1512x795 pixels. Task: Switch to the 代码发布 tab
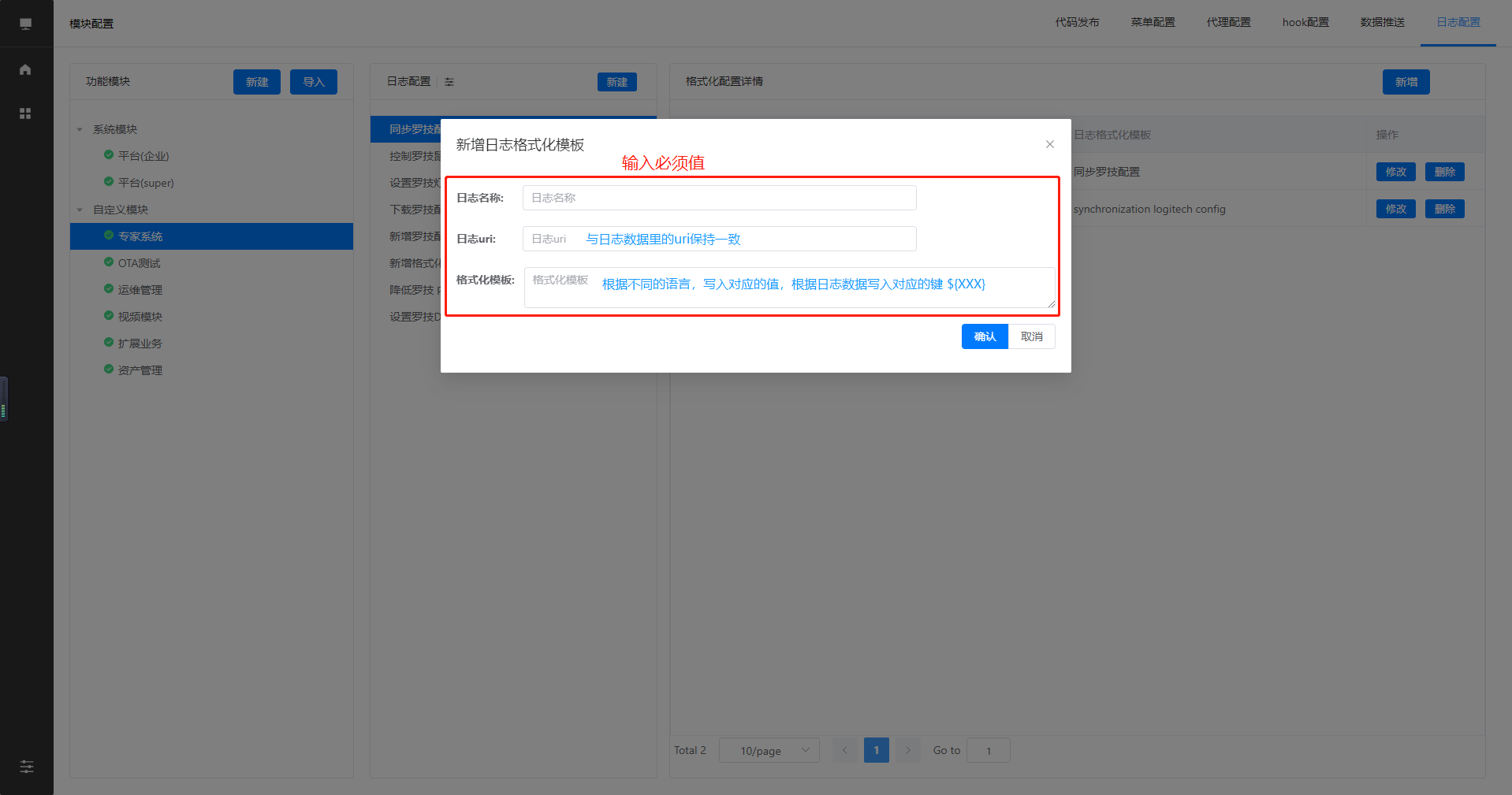tap(1077, 22)
